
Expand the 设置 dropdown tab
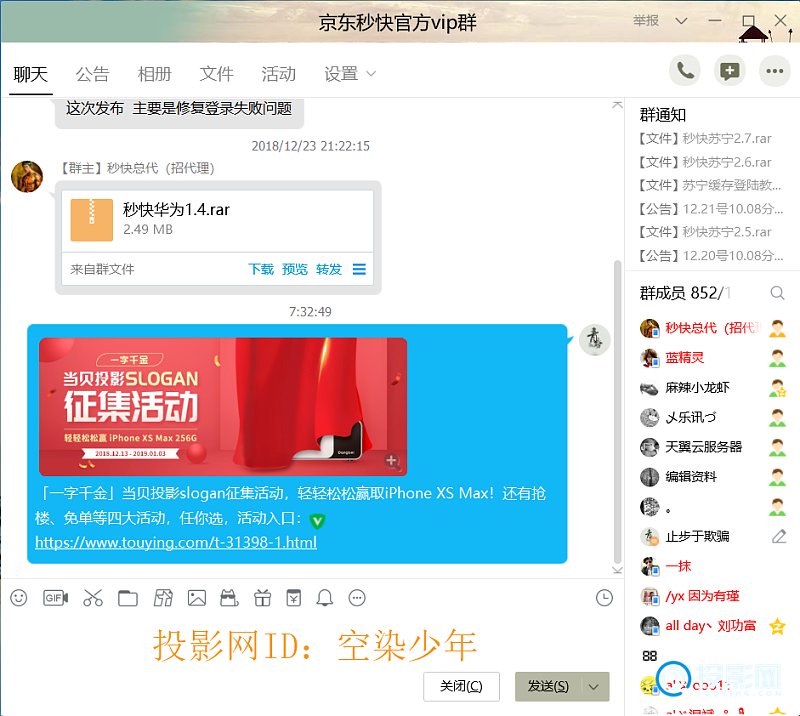[350, 74]
